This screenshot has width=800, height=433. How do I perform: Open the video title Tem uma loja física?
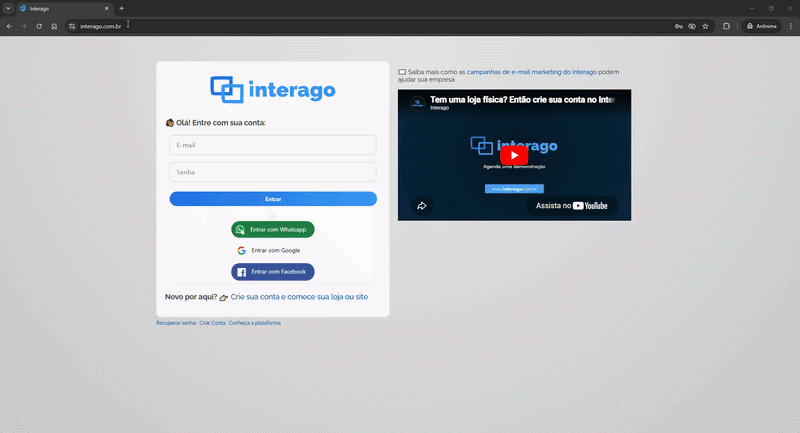(x=522, y=99)
